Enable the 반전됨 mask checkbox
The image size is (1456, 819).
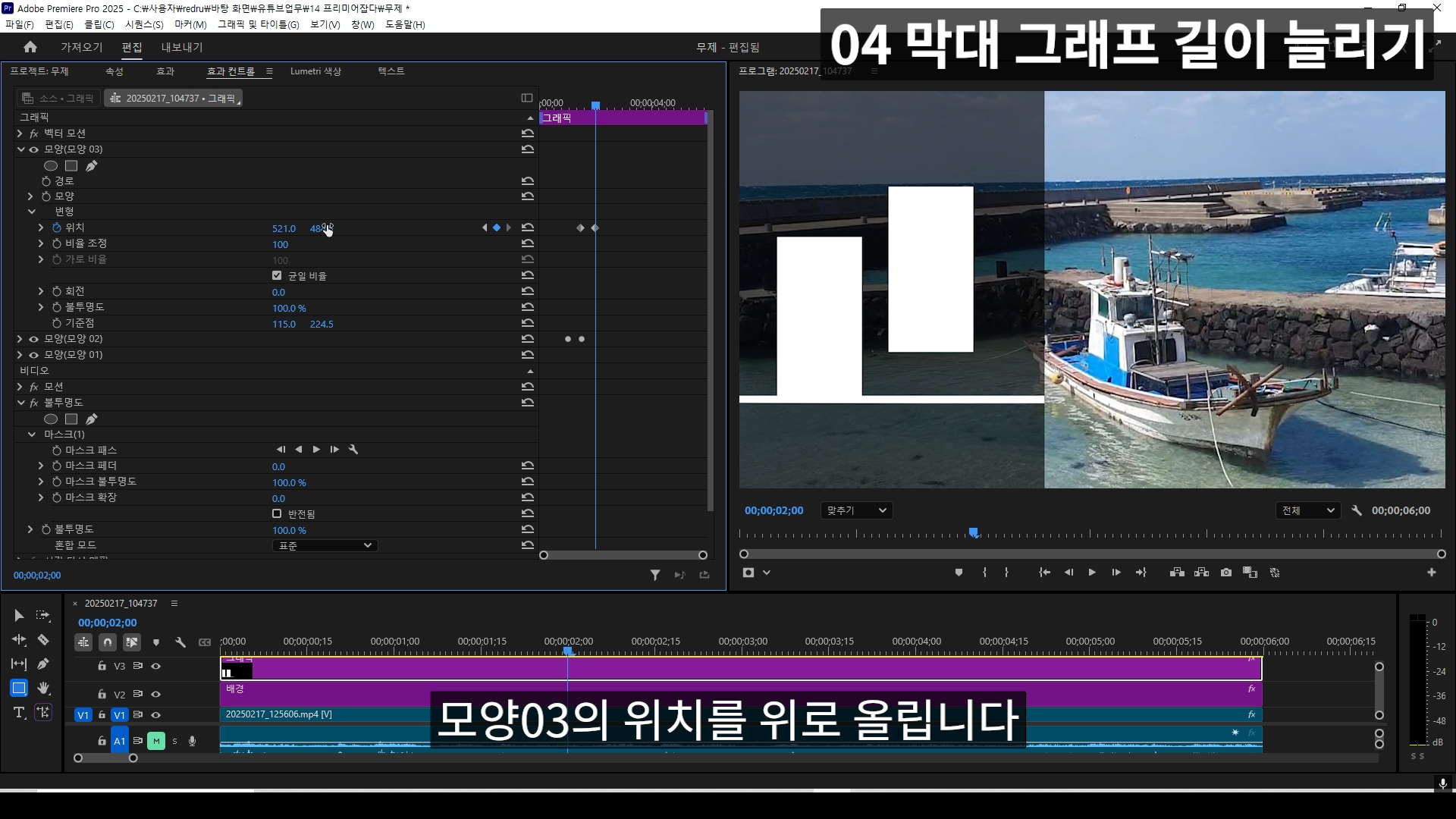coord(277,513)
